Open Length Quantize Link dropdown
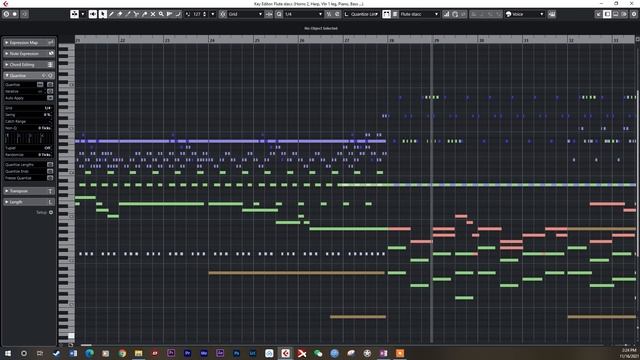This screenshot has height=360, width=640. click(x=362, y=14)
